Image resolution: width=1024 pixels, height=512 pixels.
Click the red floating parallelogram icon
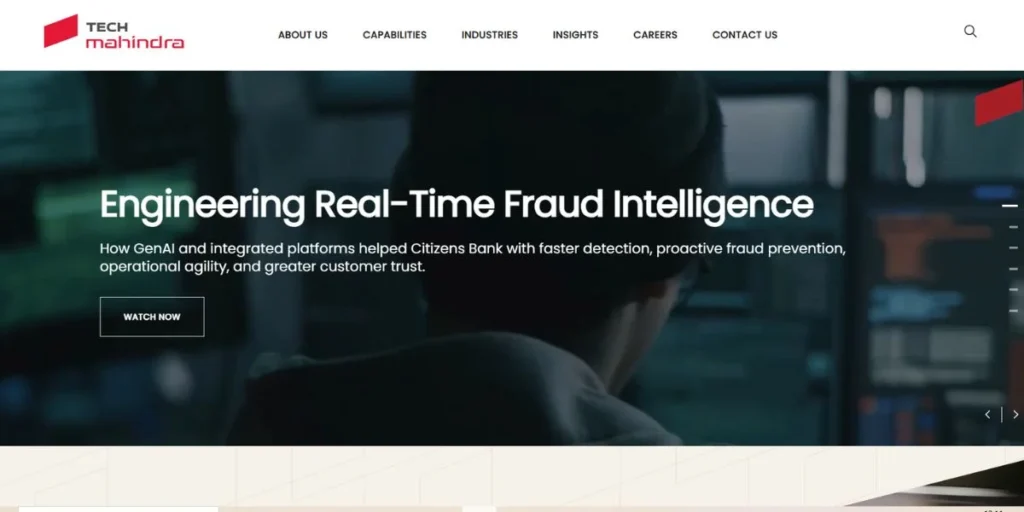(x=999, y=103)
